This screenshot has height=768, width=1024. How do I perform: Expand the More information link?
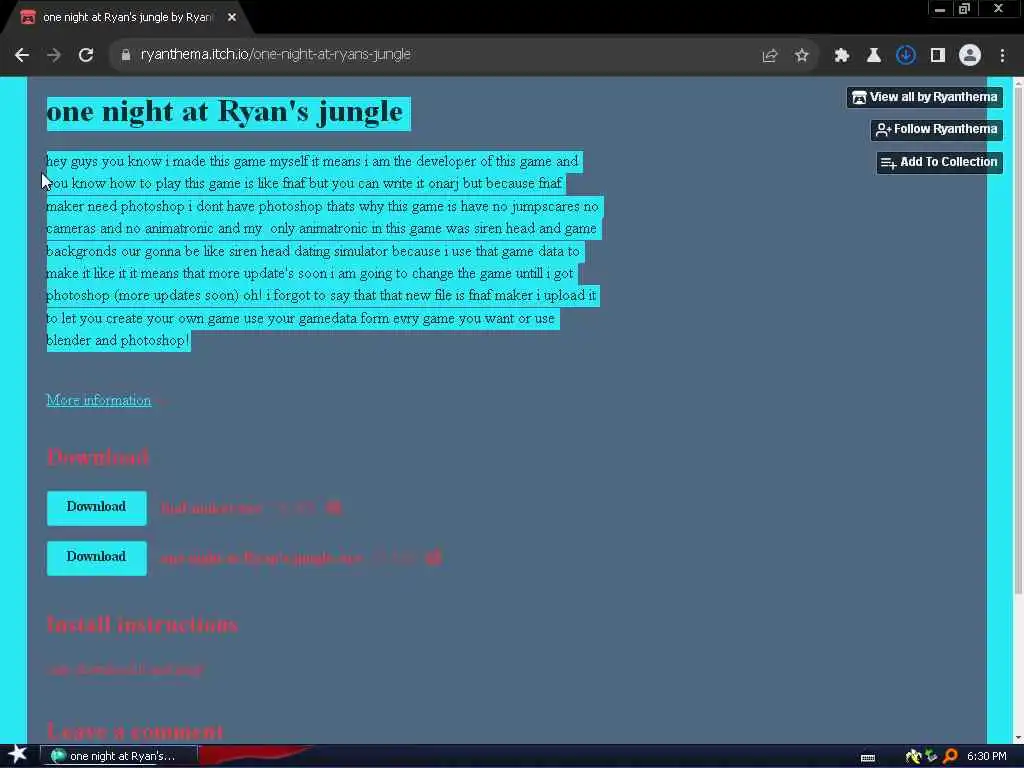click(99, 400)
